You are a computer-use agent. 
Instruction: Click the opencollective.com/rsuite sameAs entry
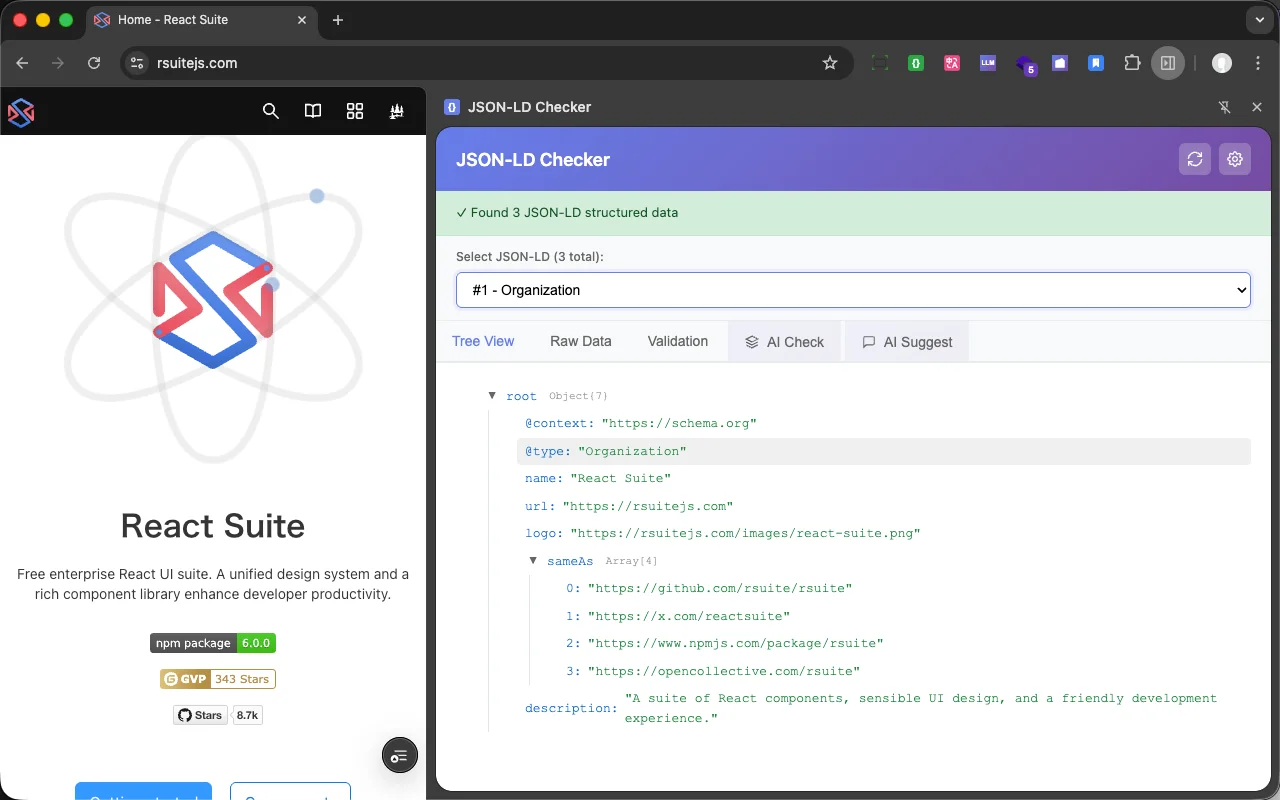click(x=724, y=671)
